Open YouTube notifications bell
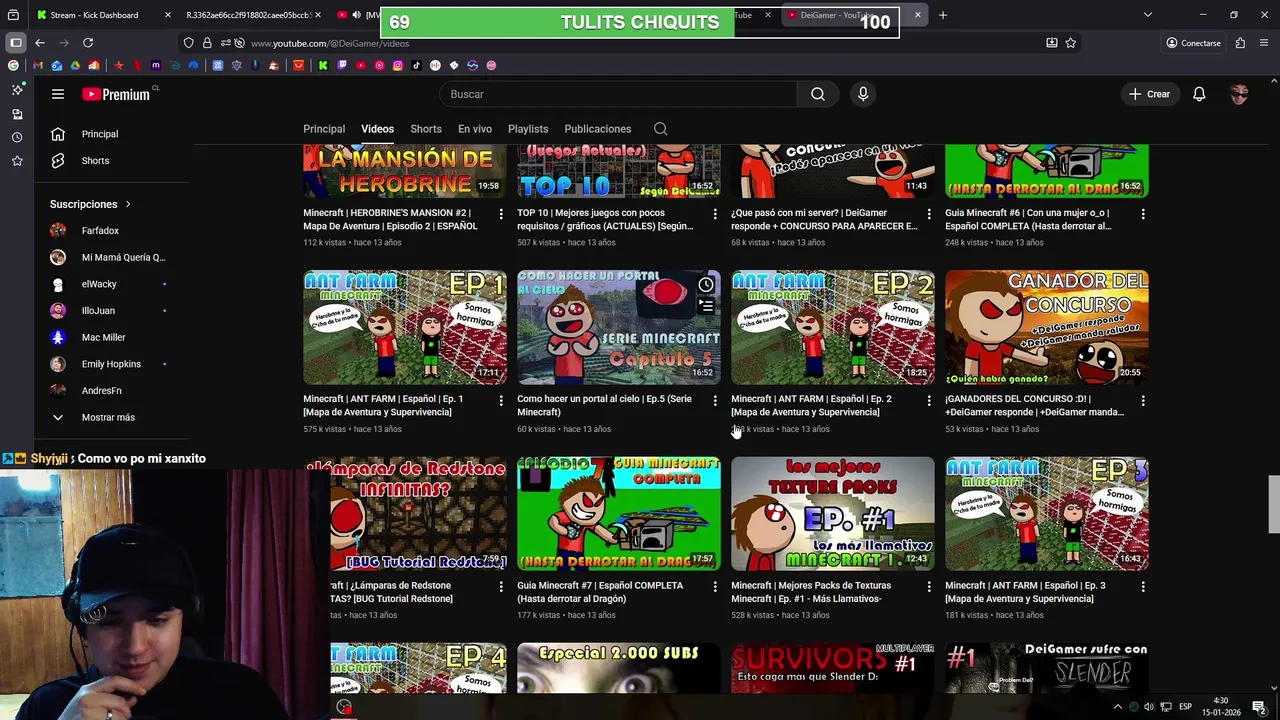This screenshot has height=720, width=1280. tap(1199, 94)
